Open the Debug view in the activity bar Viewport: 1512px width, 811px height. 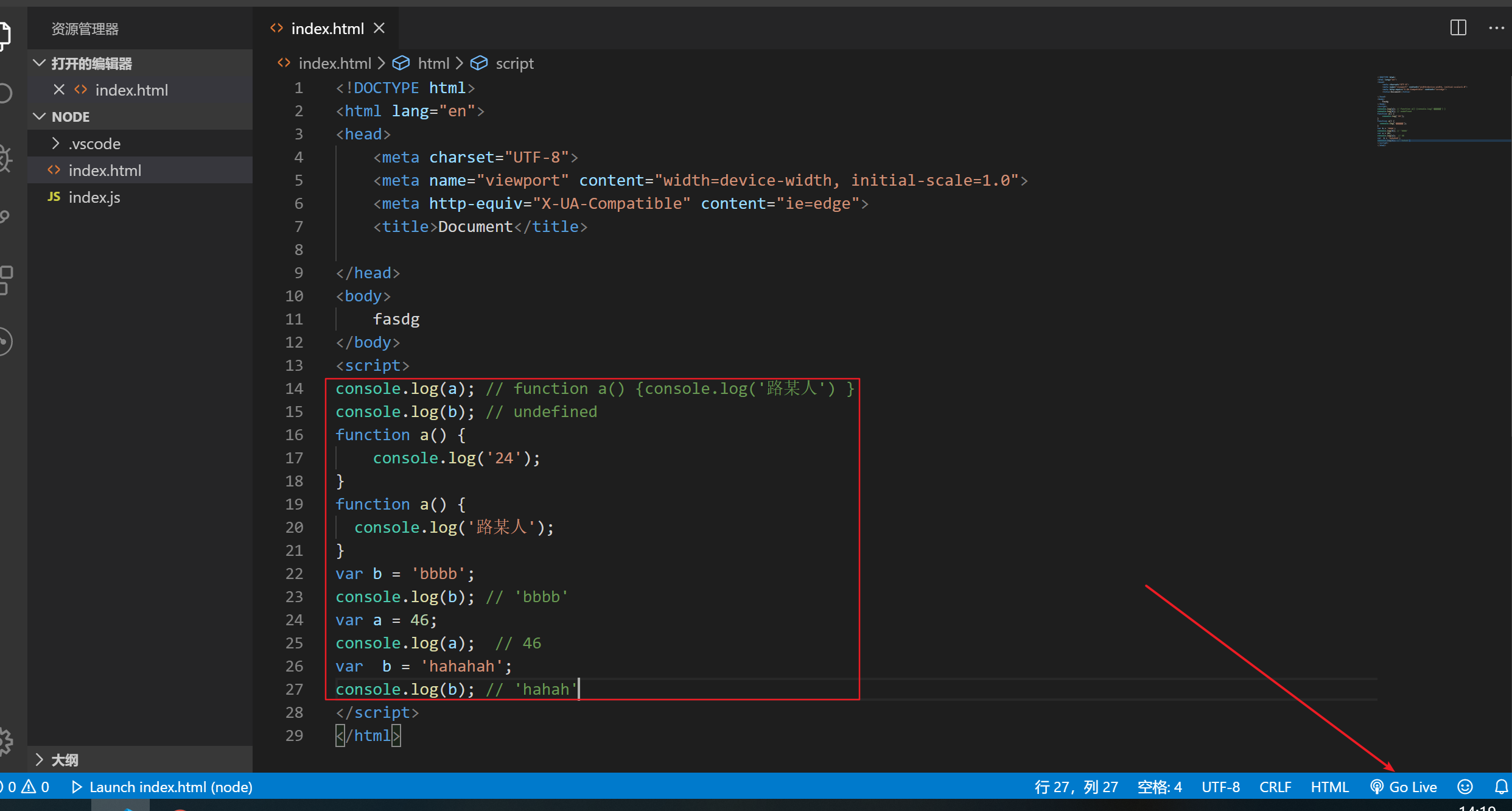point(5,158)
